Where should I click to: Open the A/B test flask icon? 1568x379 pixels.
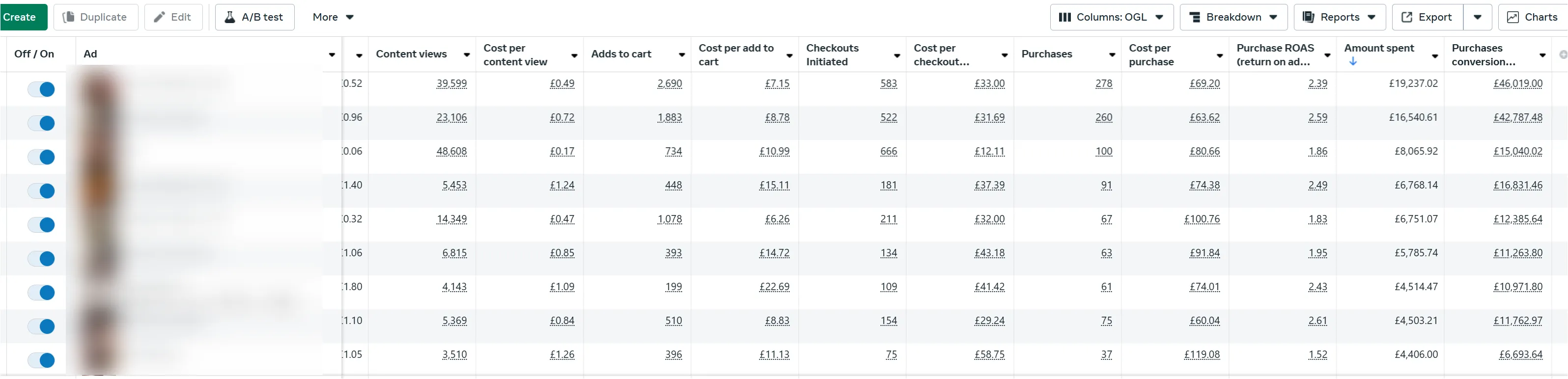point(230,17)
